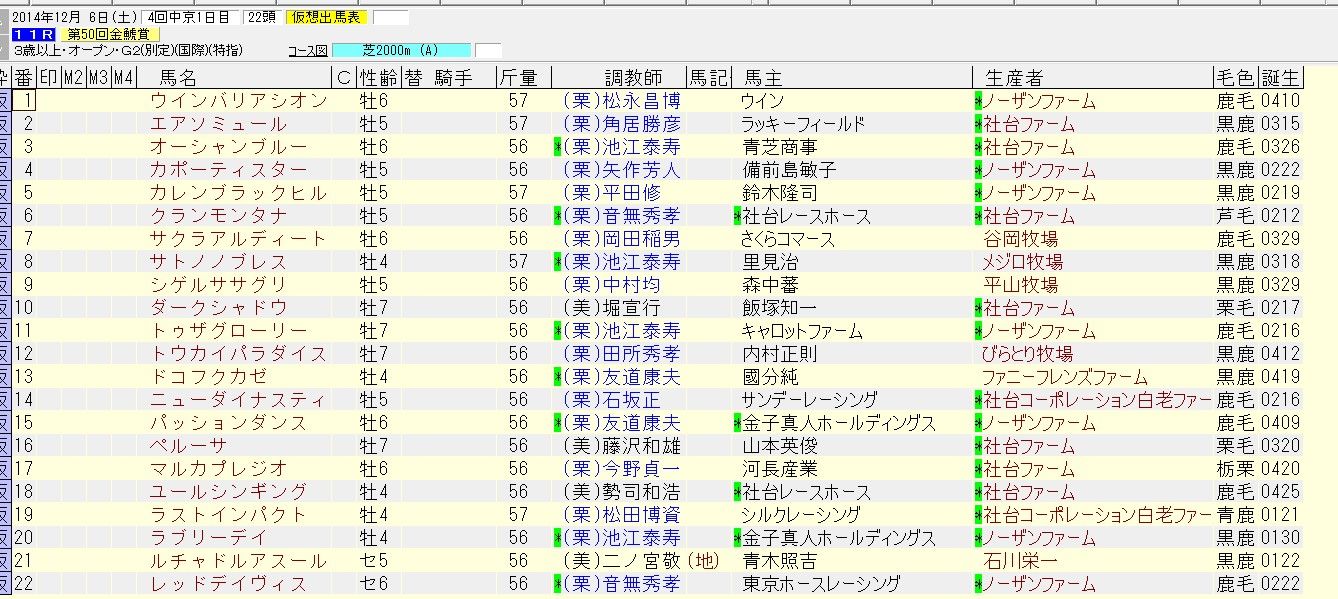Viewport: 1338px width, 599px height.
Task: Click the 芝2000m (A) course field
Action: [x=400, y=50]
